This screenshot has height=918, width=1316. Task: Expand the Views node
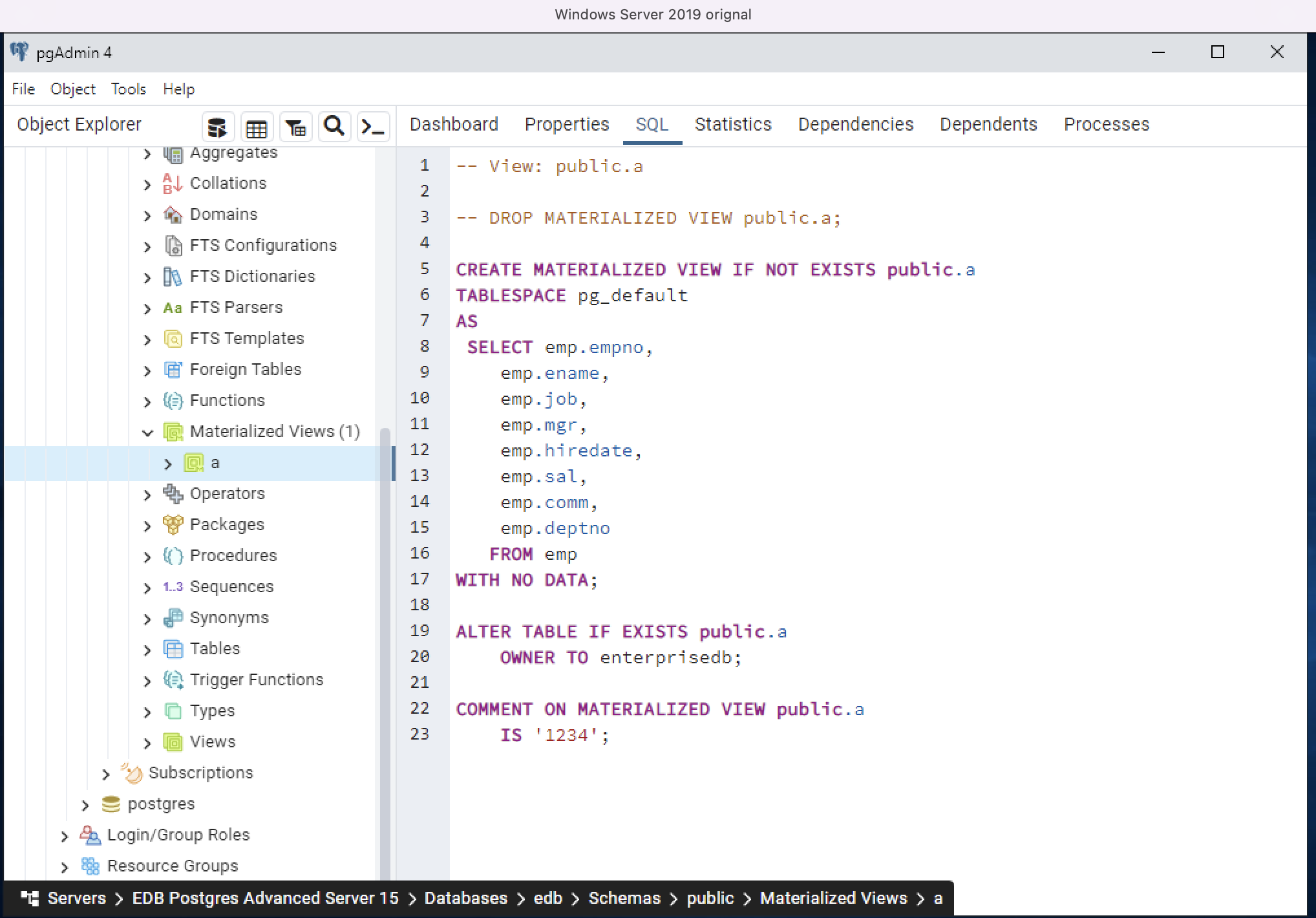[x=147, y=742]
